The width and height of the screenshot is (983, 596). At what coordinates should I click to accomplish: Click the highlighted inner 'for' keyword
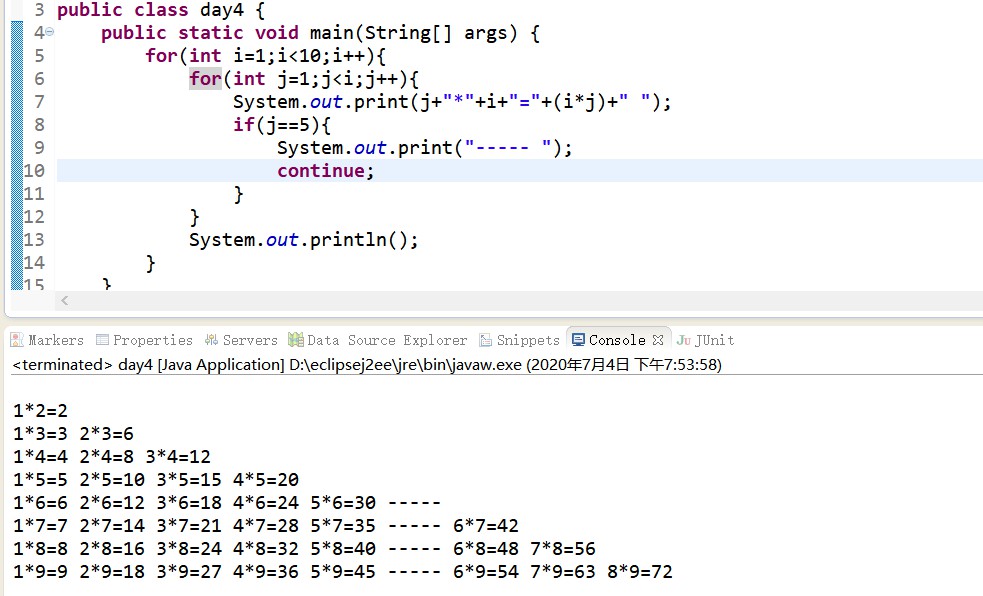[x=206, y=79]
